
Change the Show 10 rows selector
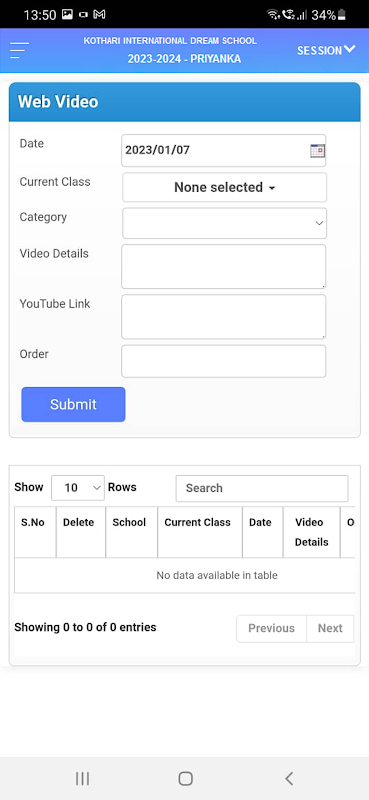[x=78, y=488]
